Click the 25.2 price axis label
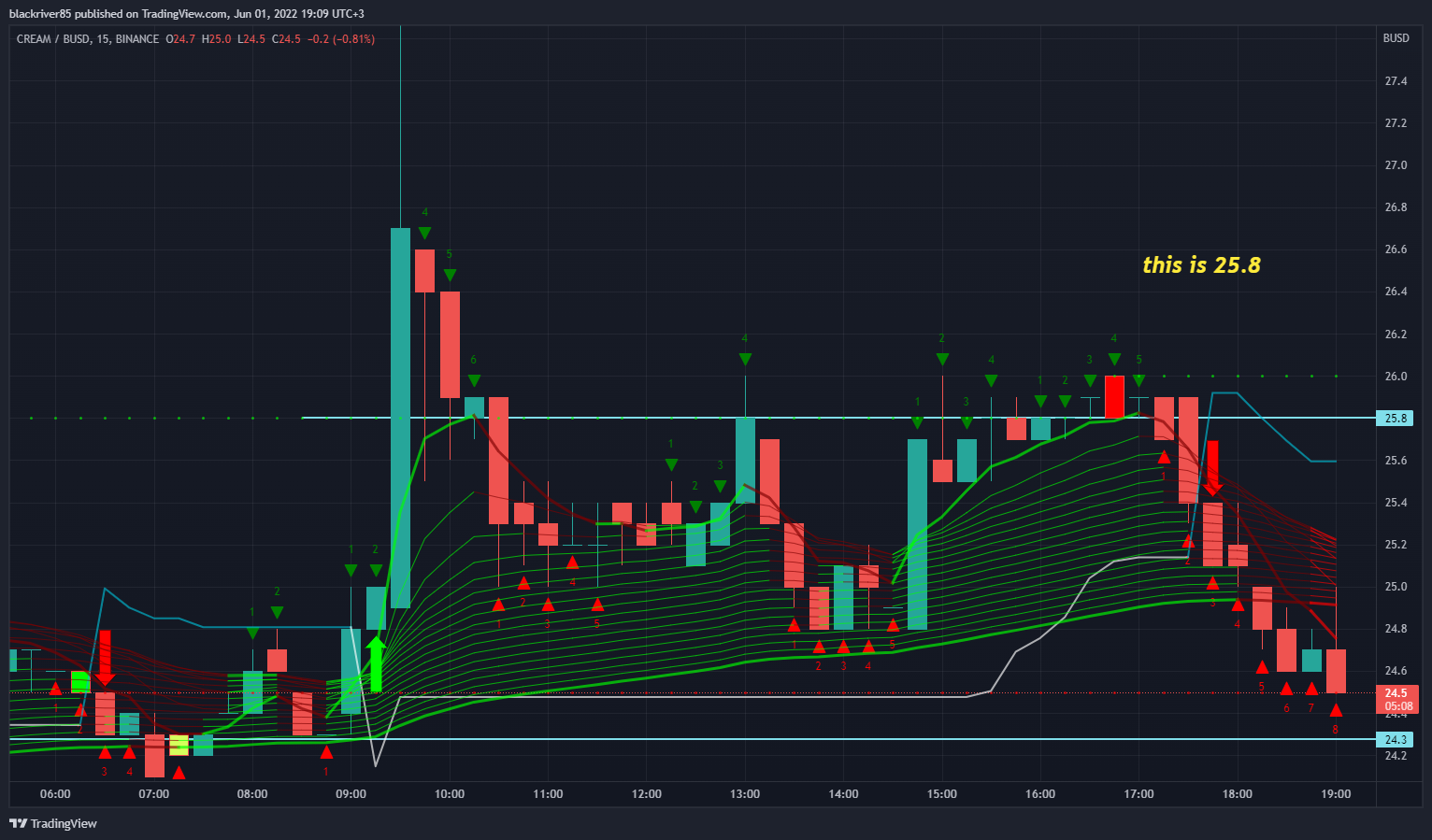1432x840 pixels. pyautogui.click(x=1396, y=545)
